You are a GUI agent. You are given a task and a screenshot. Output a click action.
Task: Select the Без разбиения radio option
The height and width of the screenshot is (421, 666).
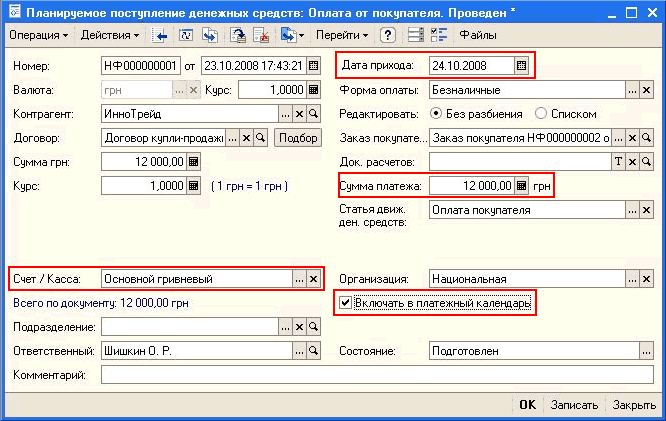click(436, 113)
